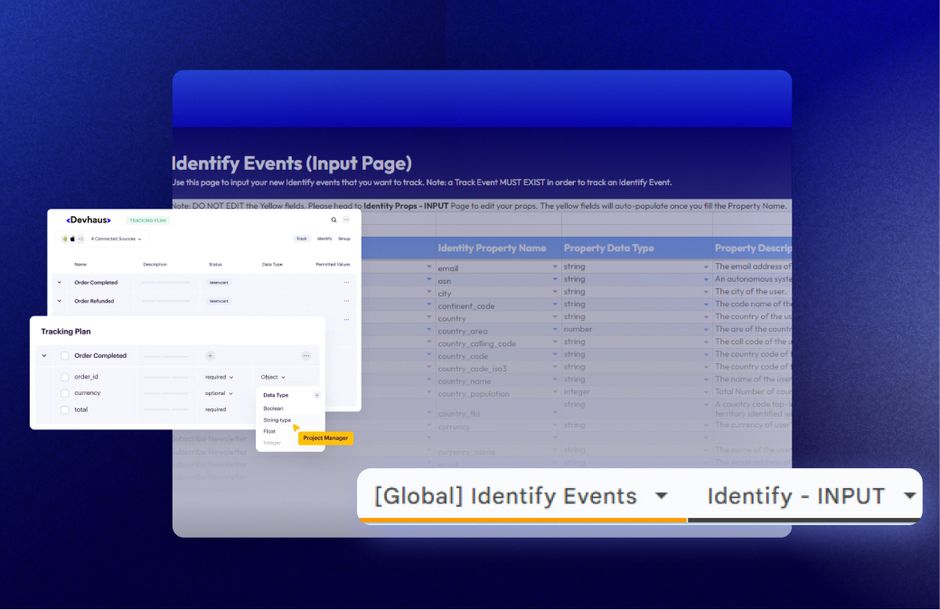Click the Property Data Type column header
940x610 pixels.
608,248
